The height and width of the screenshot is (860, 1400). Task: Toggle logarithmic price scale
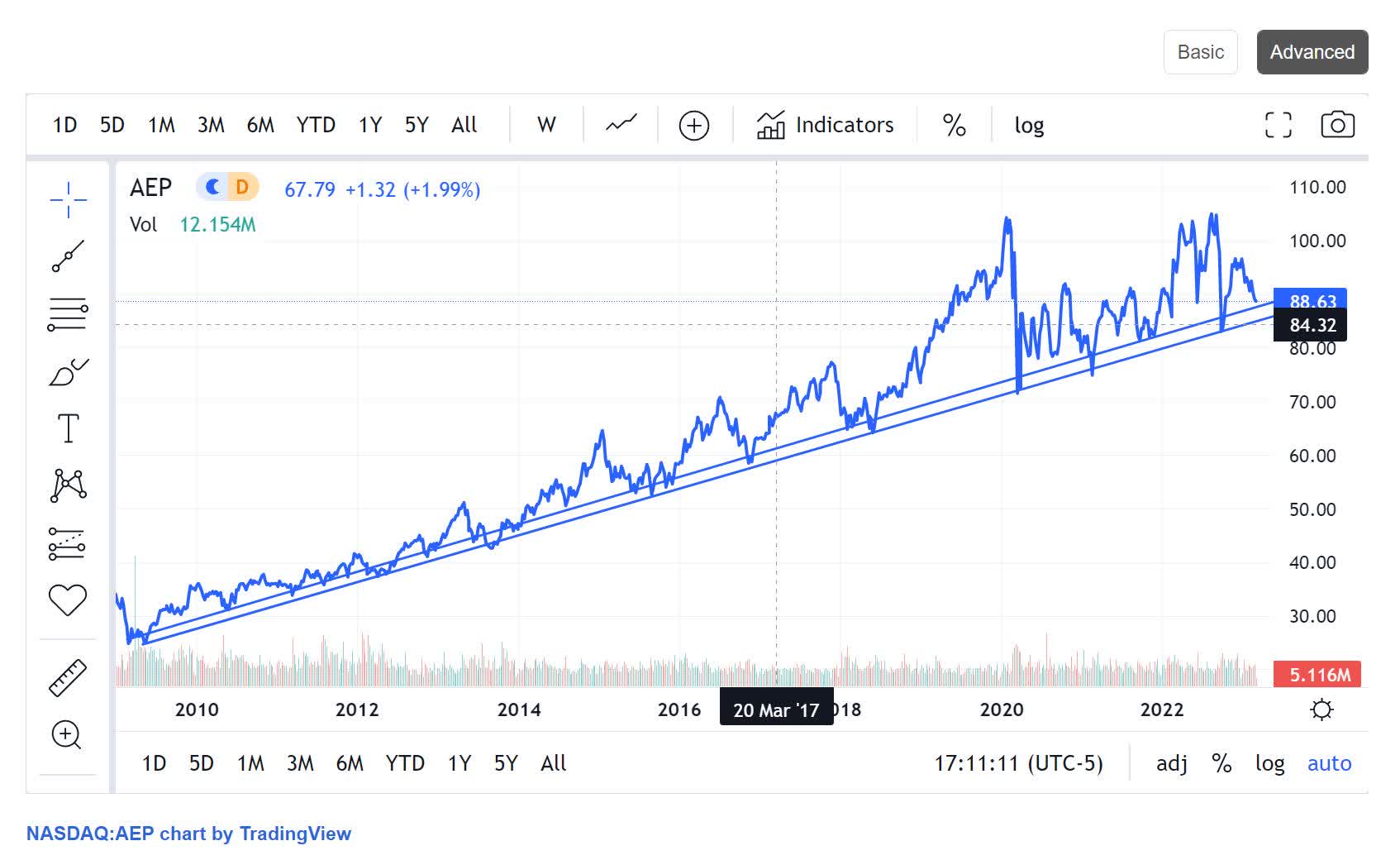1028,124
